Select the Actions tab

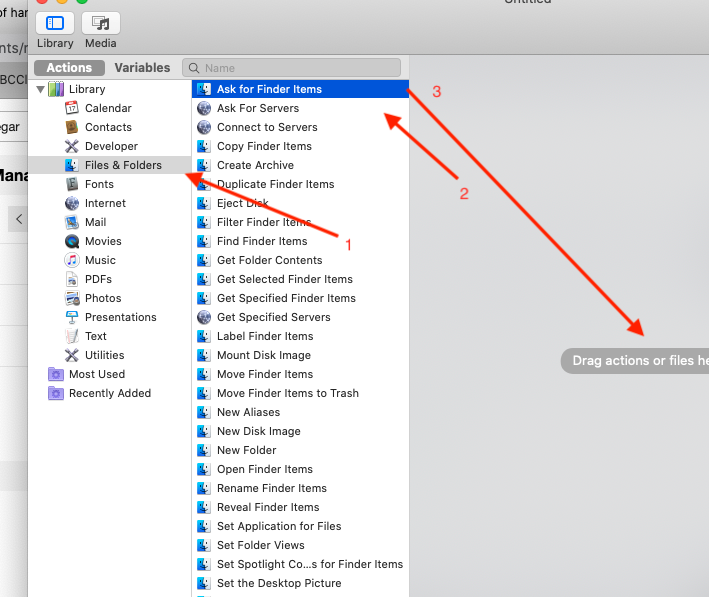tap(69, 68)
